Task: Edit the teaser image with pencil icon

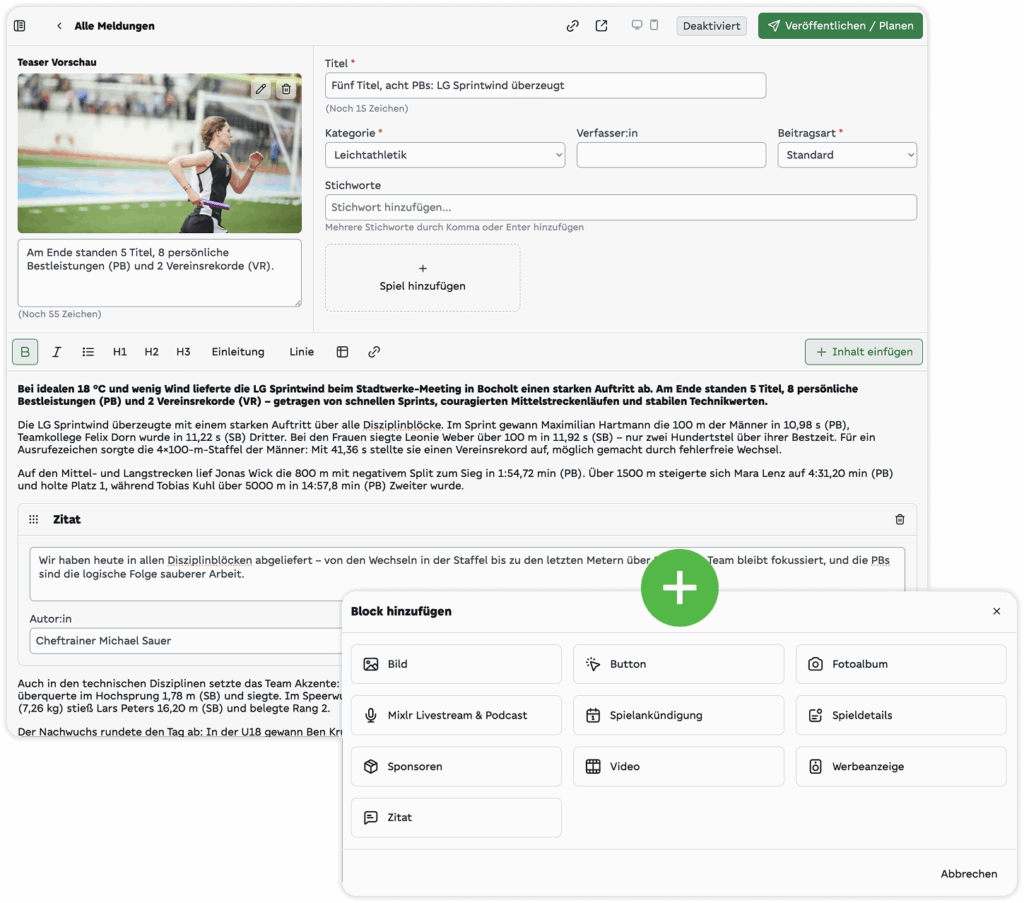Action: click(261, 89)
